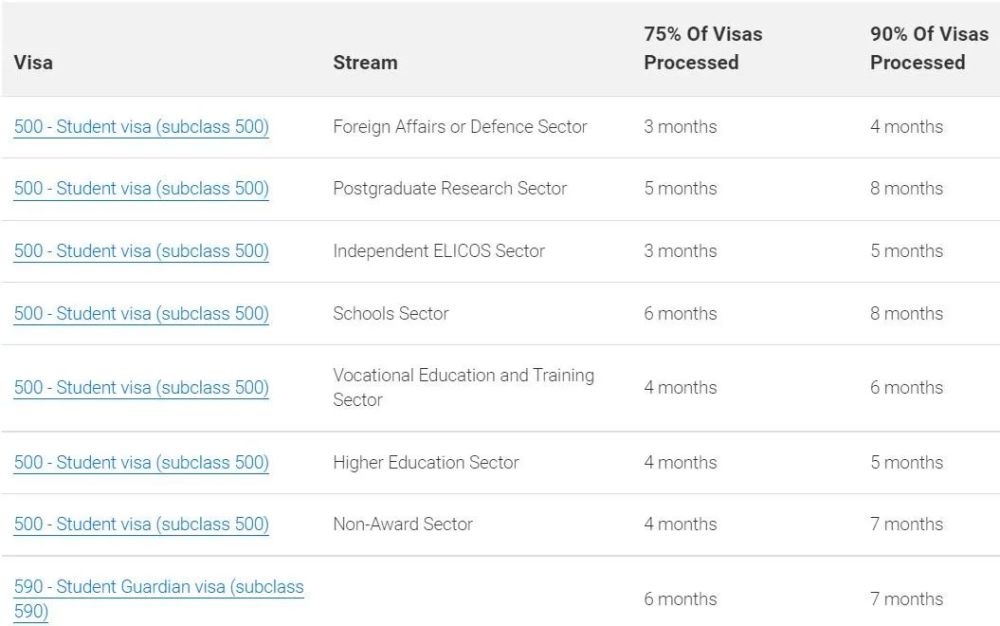This screenshot has height=626, width=1000.
Task: Click Student visa link beside Higher Education Sector
Action: click(141, 462)
